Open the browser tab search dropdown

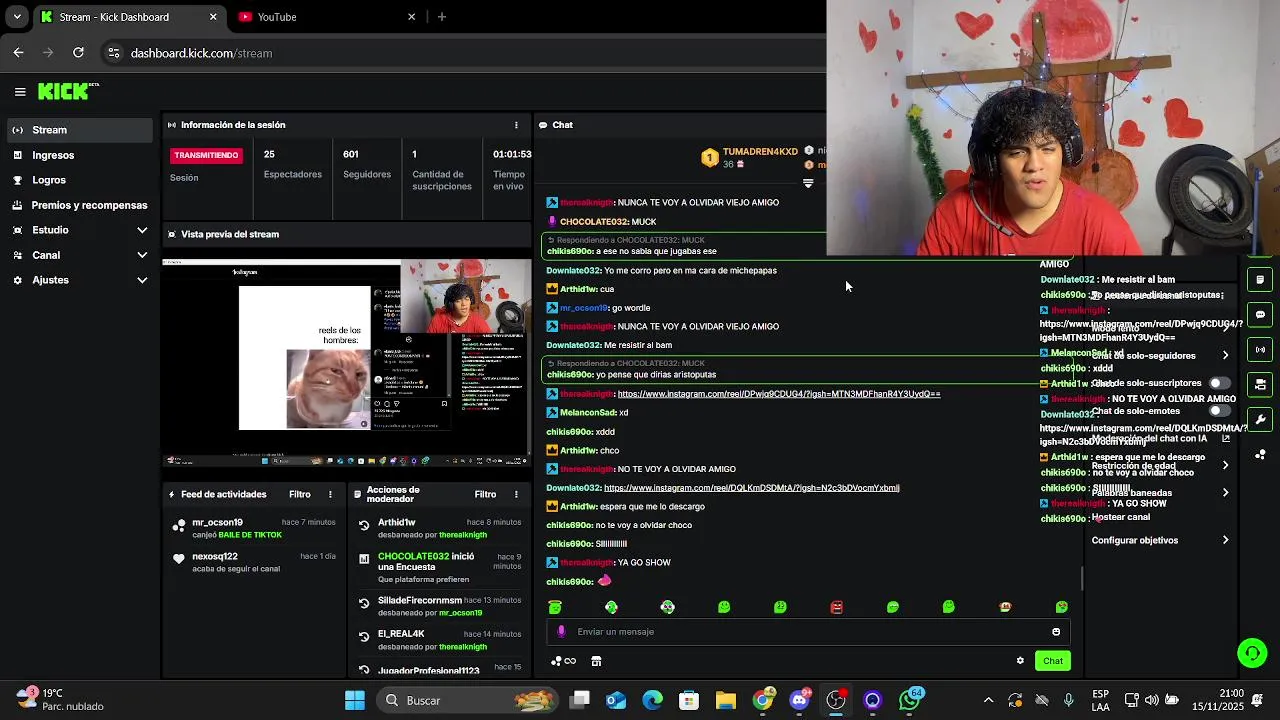16,17
